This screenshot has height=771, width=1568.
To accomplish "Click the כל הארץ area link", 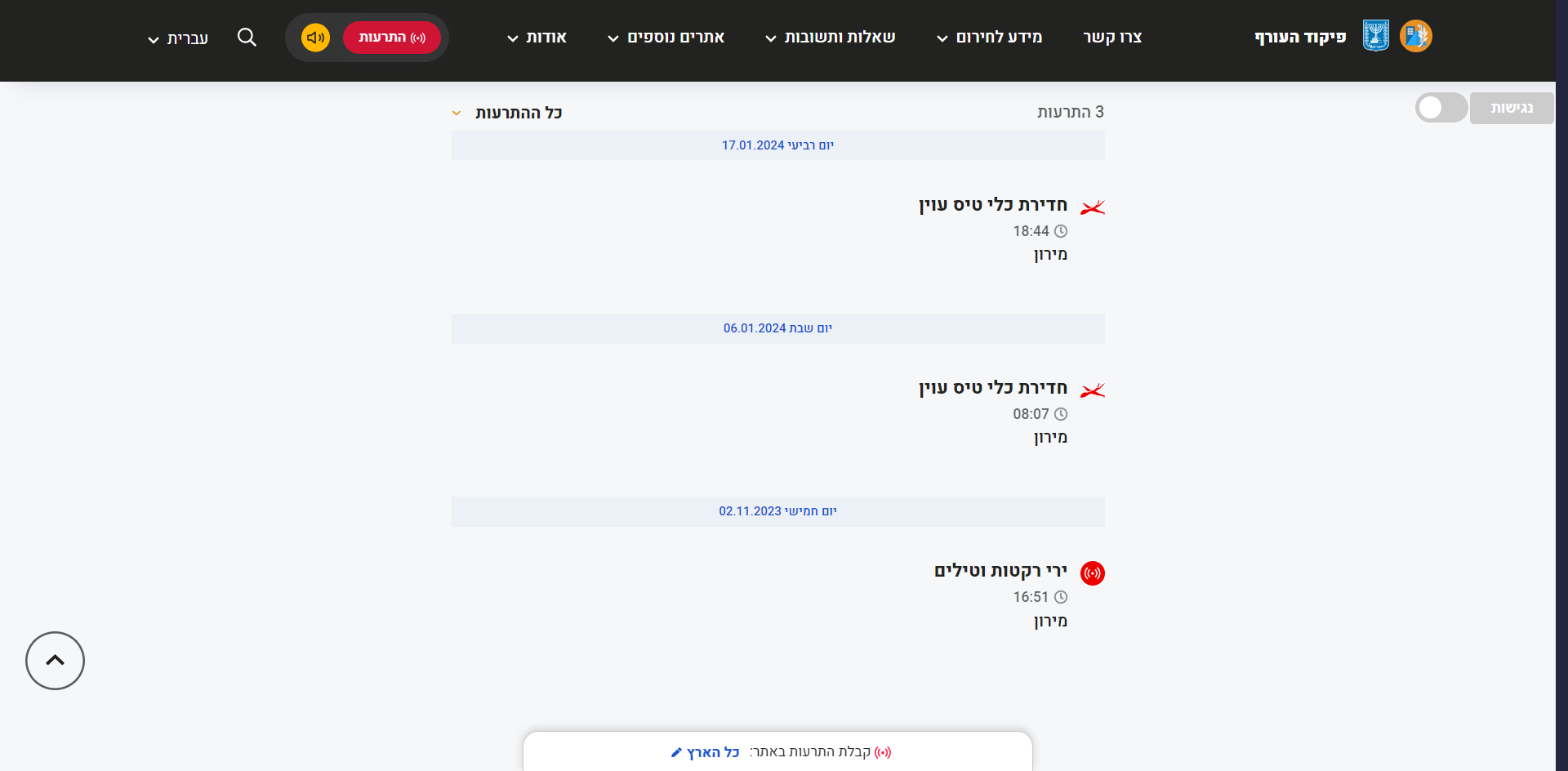I will pos(713,752).
